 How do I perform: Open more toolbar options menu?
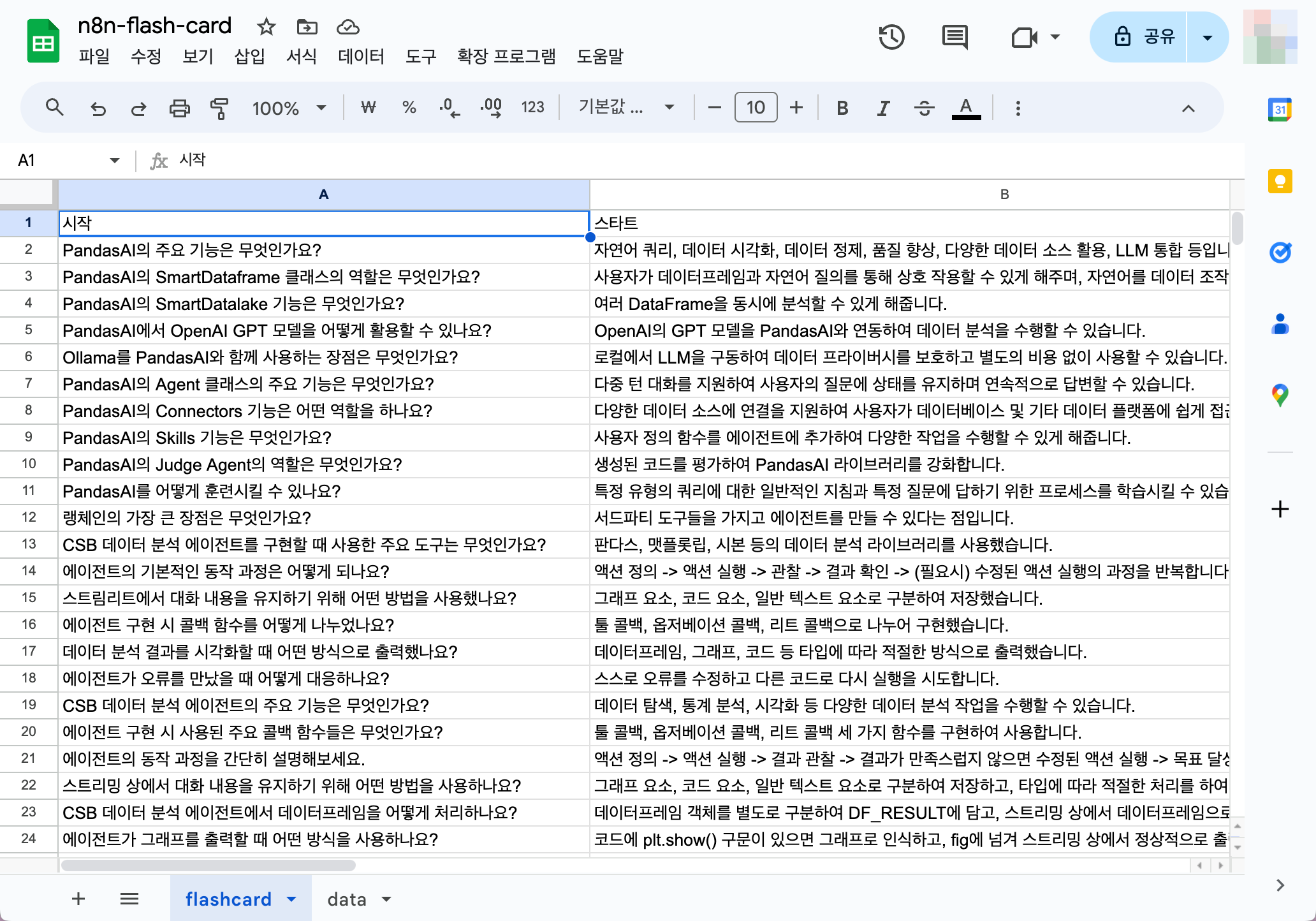[x=1018, y=108]
